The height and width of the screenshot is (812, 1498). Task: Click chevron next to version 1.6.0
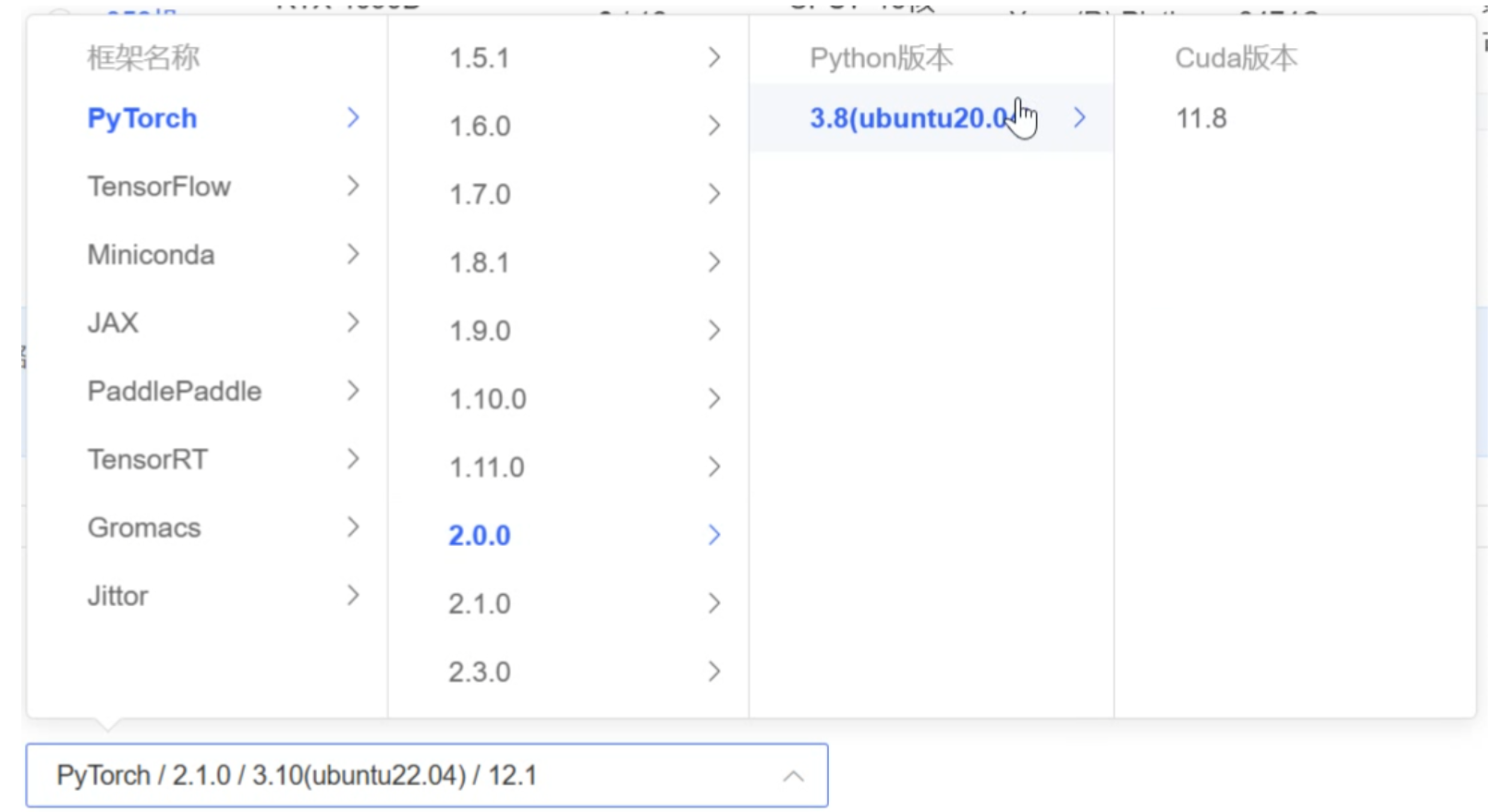click(714, 126)
